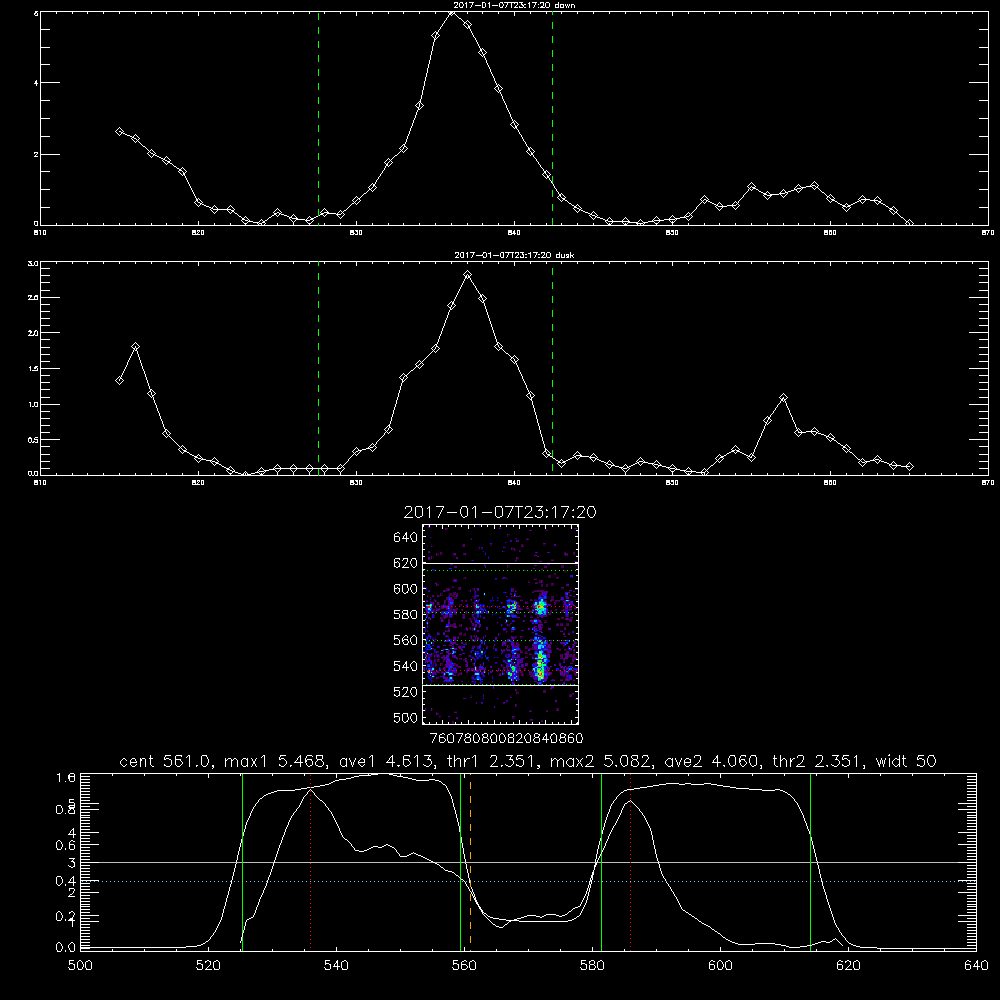1000x1000 pixels.
Task: Click the '580' label on heatmap y-axis
Action: 406,615
